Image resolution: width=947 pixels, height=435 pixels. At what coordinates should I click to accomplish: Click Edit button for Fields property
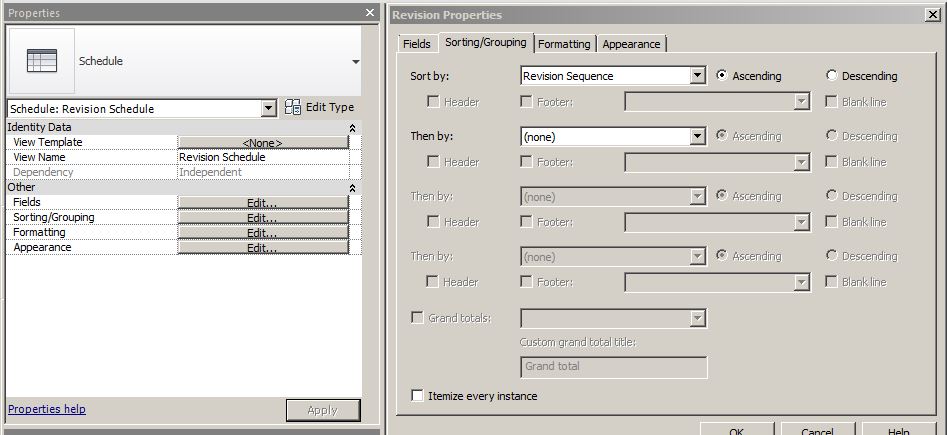[x=263, y=203]
